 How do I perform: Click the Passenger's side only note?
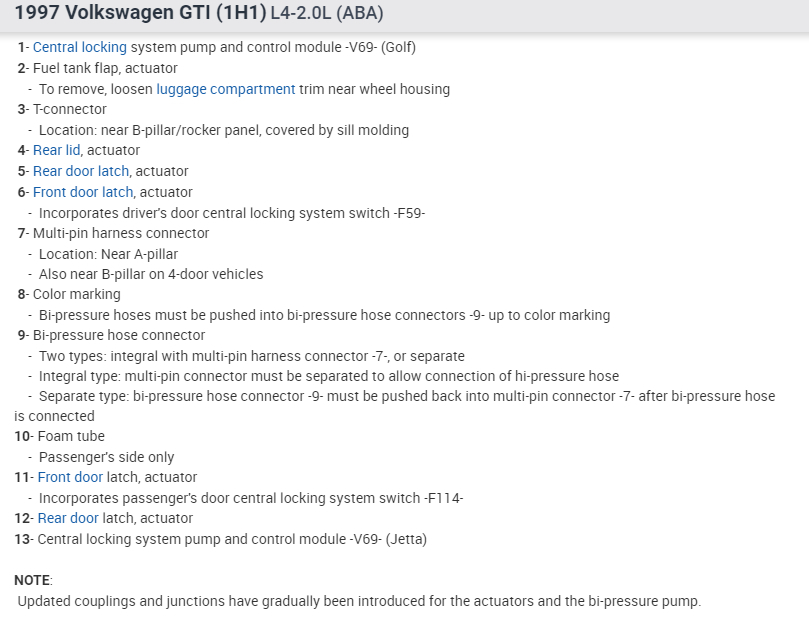point(107,457)
